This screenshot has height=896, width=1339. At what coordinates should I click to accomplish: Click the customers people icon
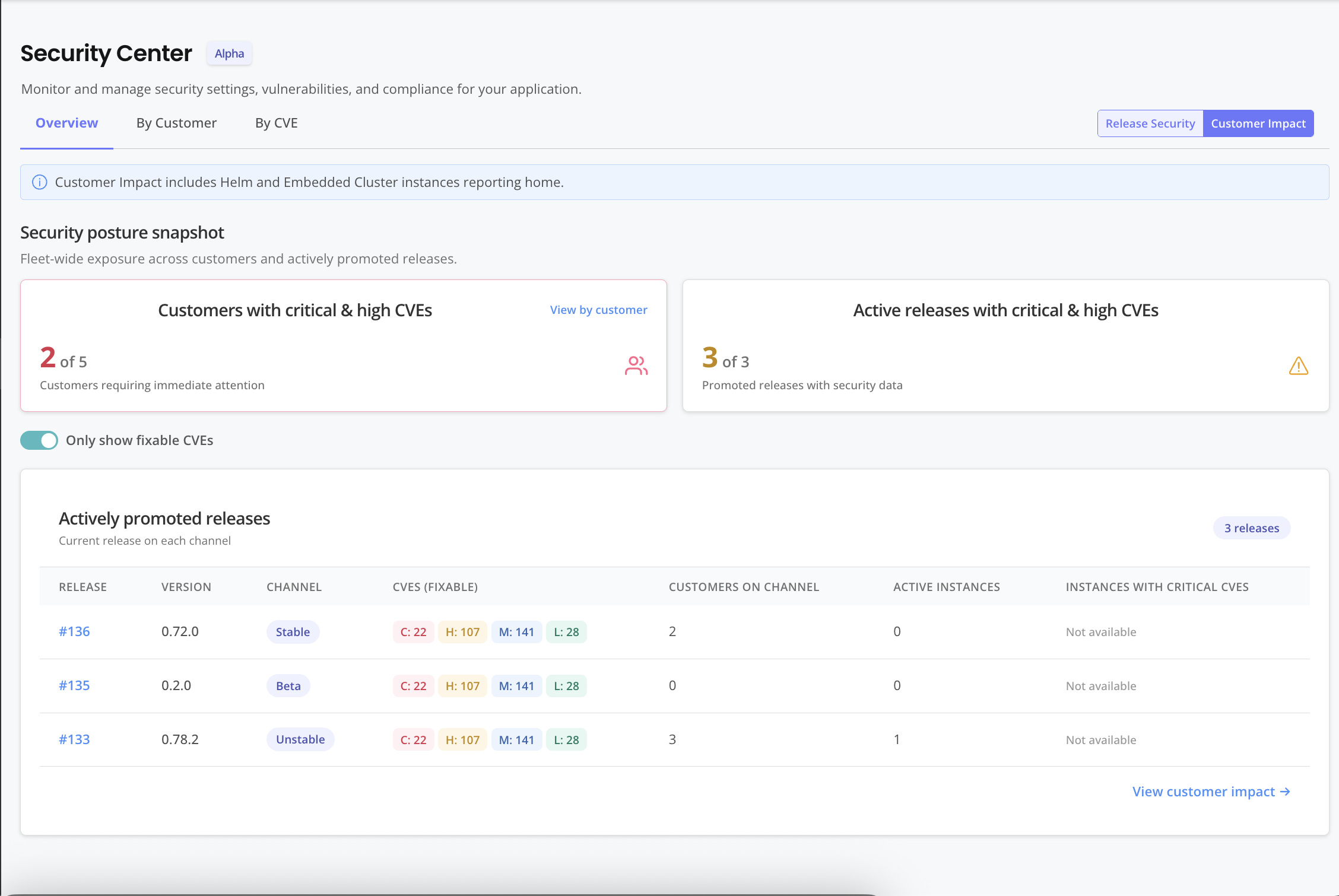click(x=636, y=366)
